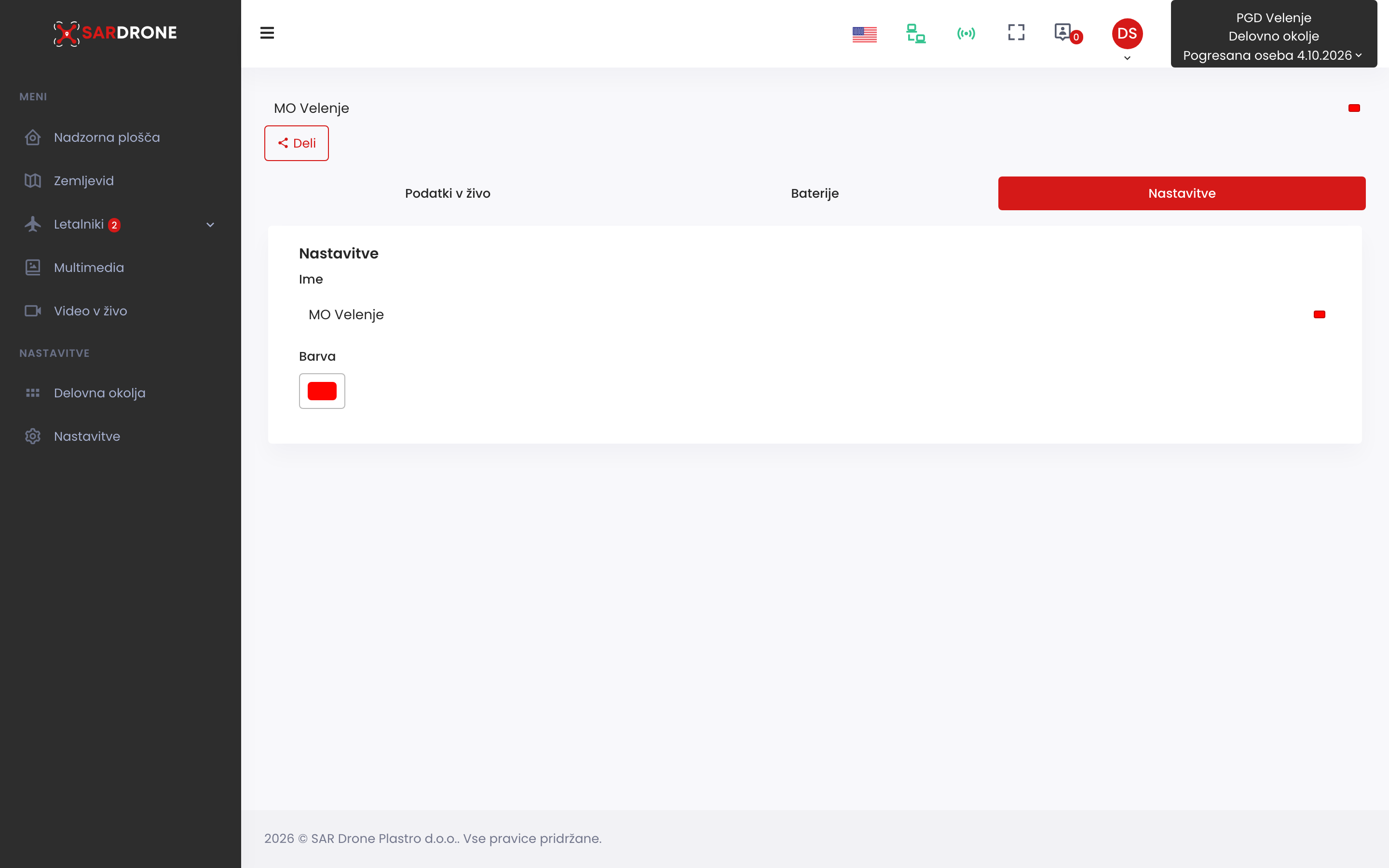Go to the Letalniki menu item
The width and height of the screenshot is (1389, 868).
[x=79, y=224]
